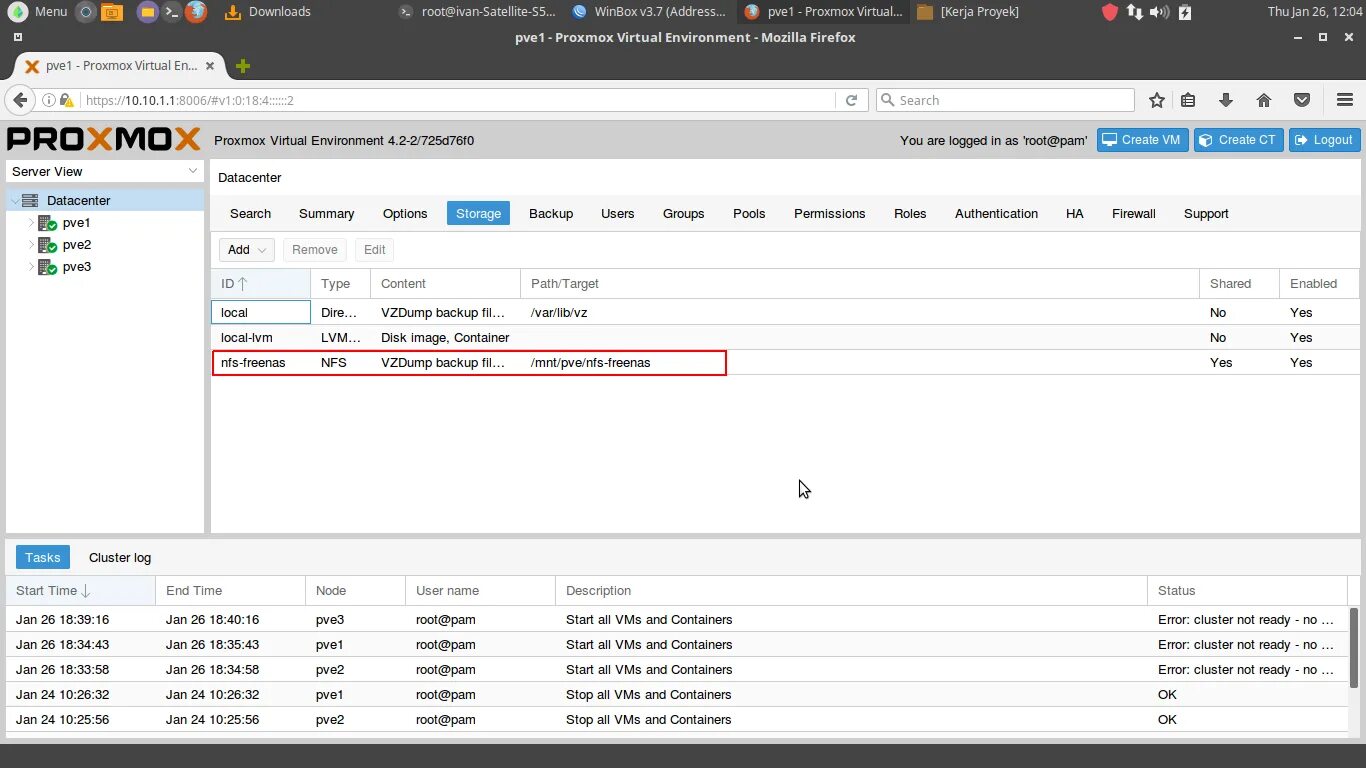1366x768 pixels.
Task: Switch to the Options tab
Action: click(x=405, y=213)
